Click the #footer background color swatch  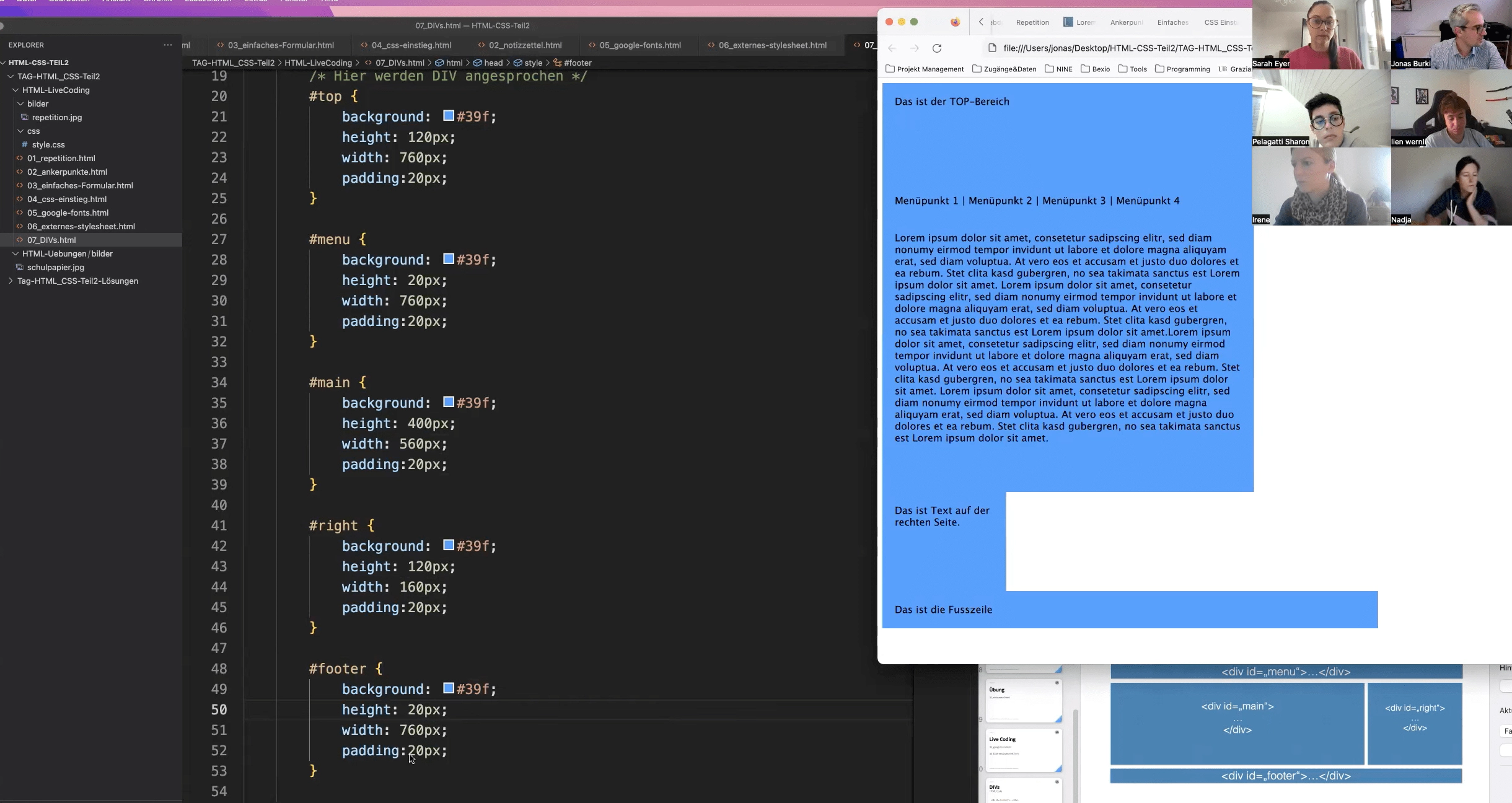click(x=449, y=688)
